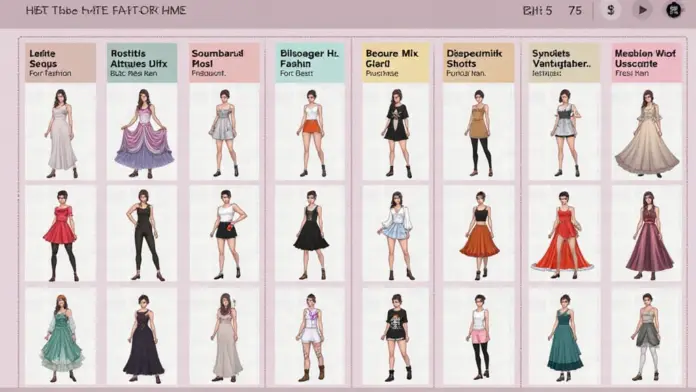This screenshot has width=696, height=392.
Task: Open the Bilsoager Fashin teal header
Action: coord(310,63)
